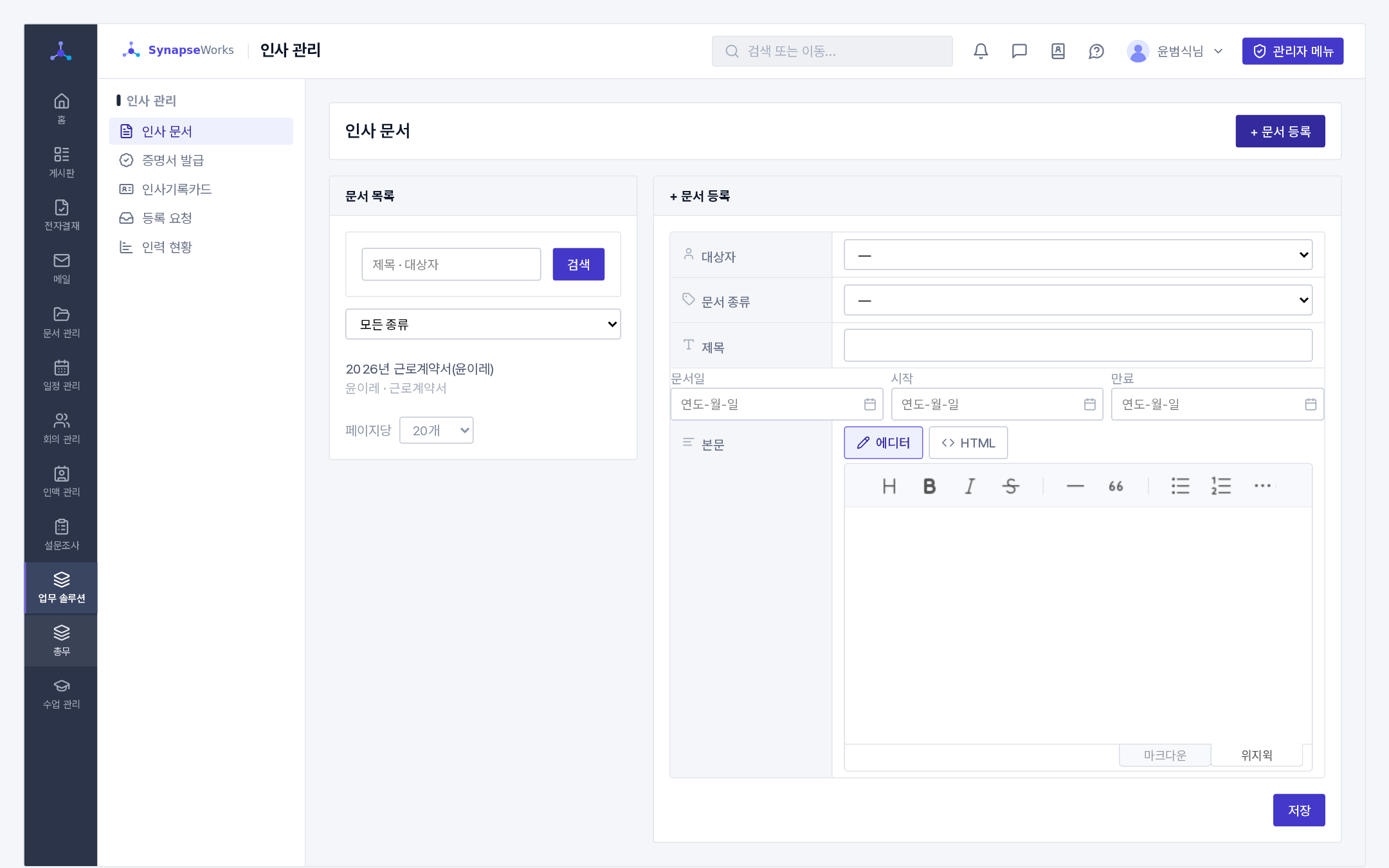Open the 모든 종류 filter dropdown

(483, 324)
